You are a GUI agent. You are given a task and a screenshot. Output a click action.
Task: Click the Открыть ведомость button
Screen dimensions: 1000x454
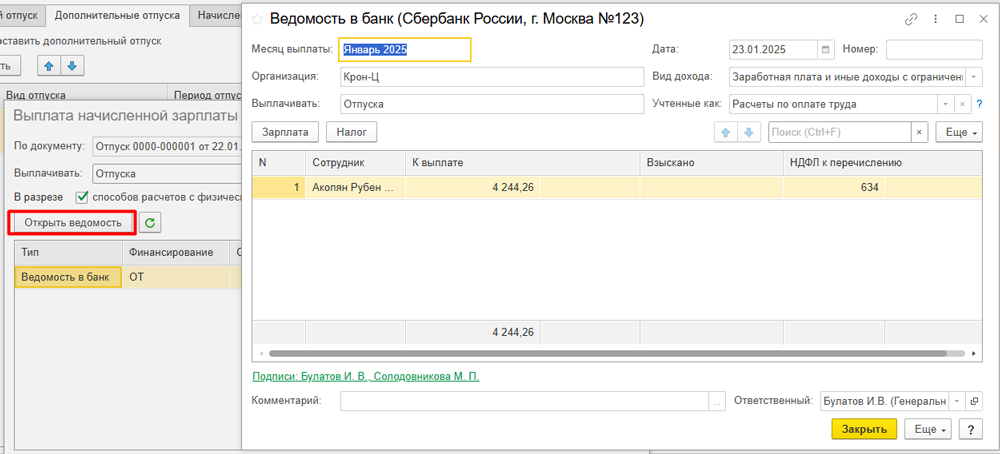click(x=73, y=223)
